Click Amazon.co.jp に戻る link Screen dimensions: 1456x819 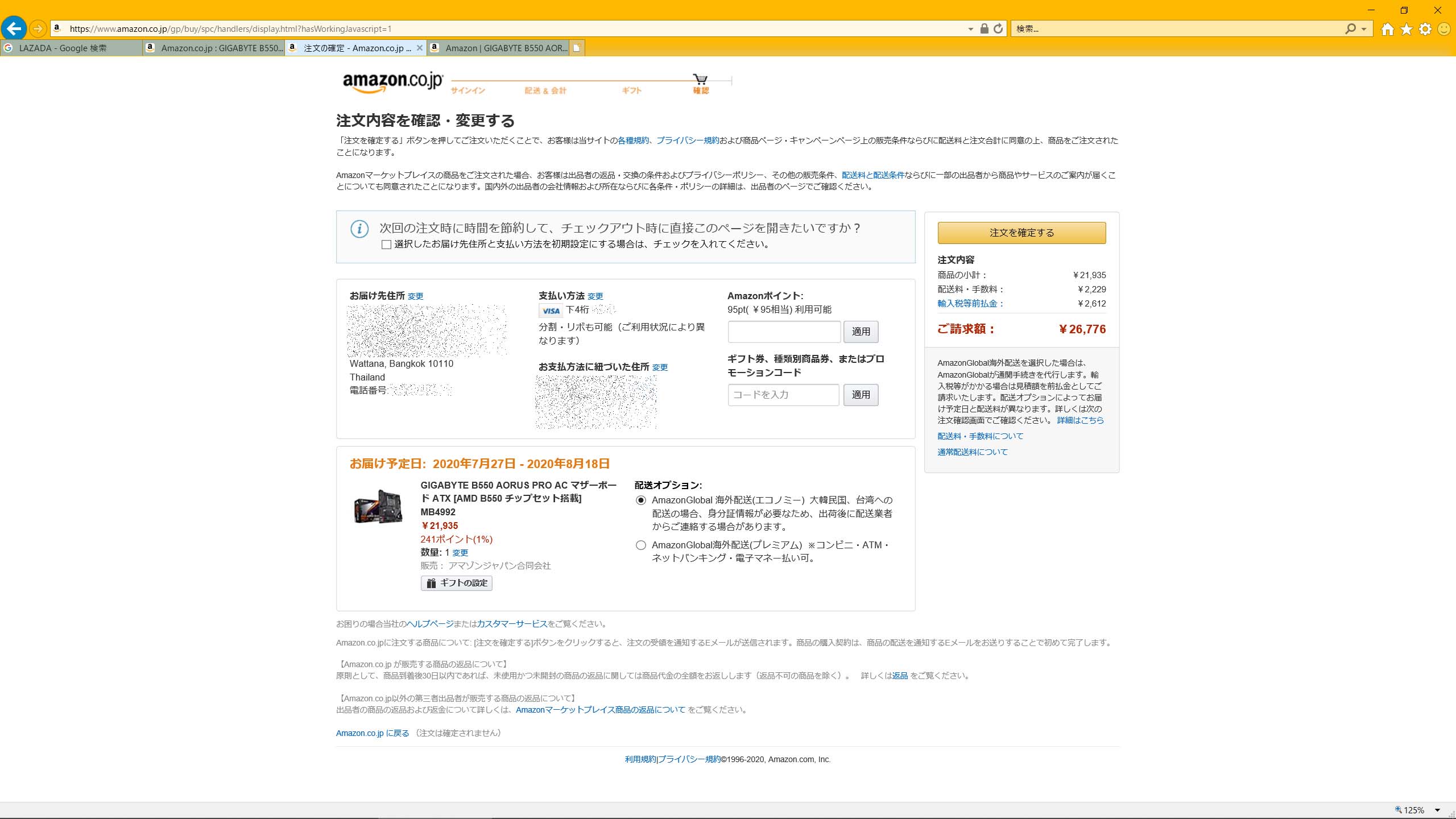[x=373, y=733]
